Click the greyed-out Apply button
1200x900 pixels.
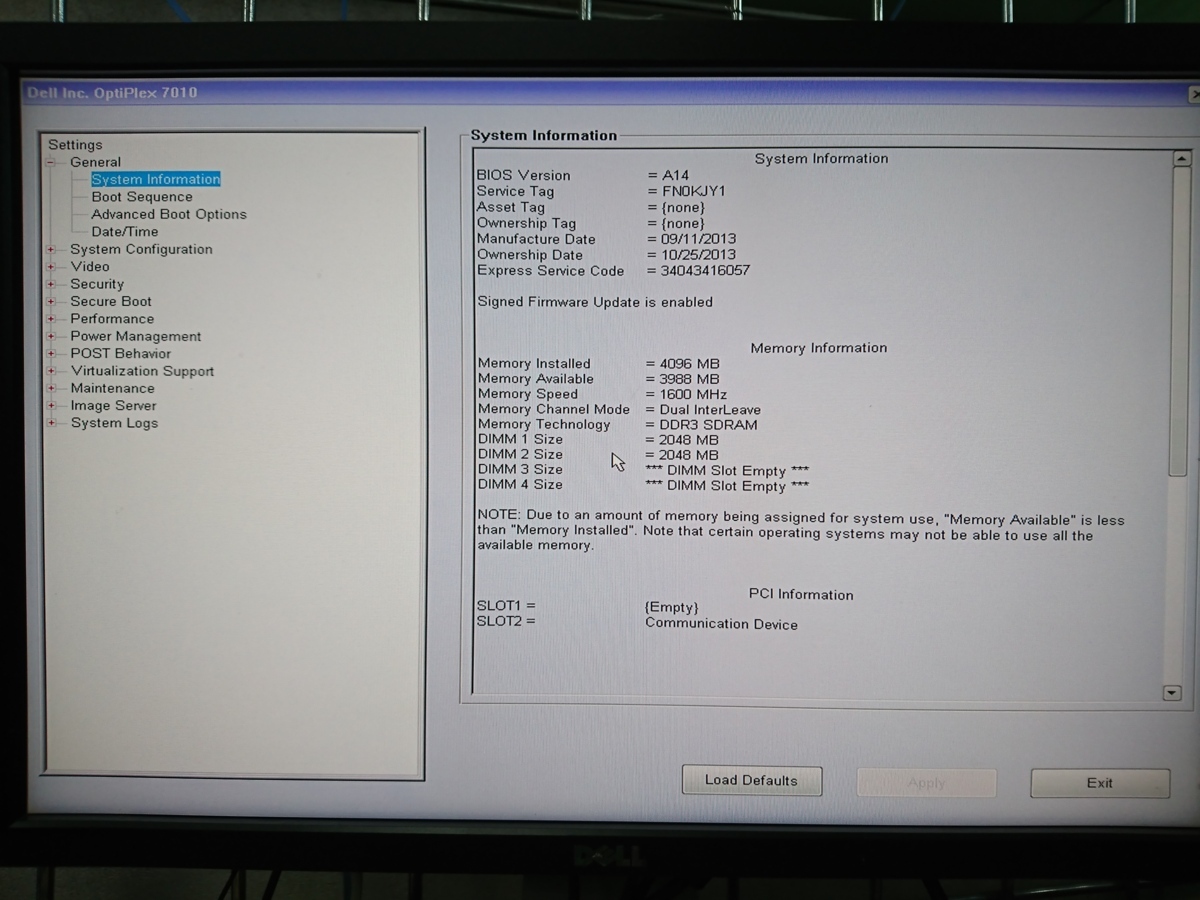[926, 783]
